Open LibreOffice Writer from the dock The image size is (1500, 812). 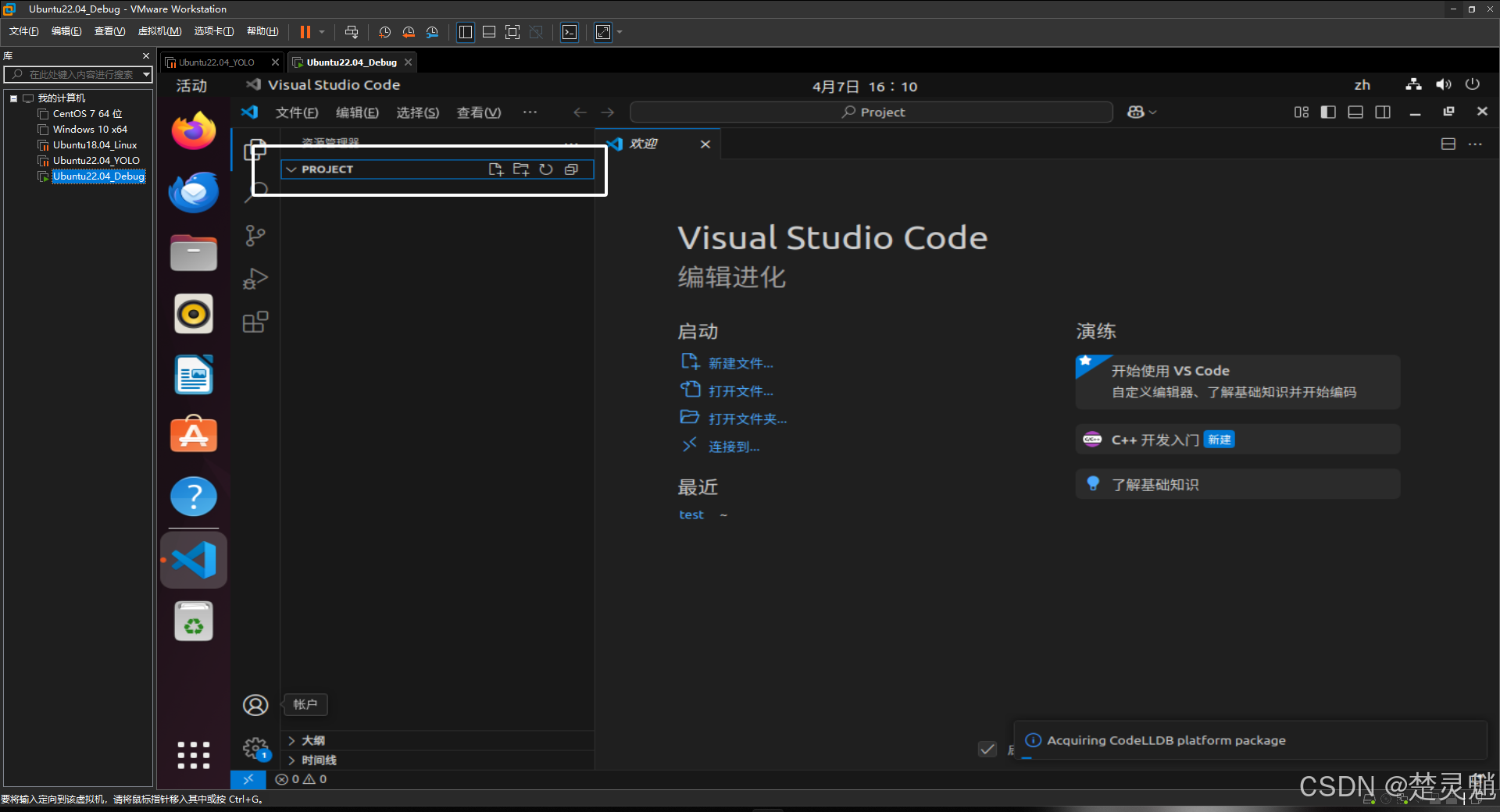(x=194, y=375)
